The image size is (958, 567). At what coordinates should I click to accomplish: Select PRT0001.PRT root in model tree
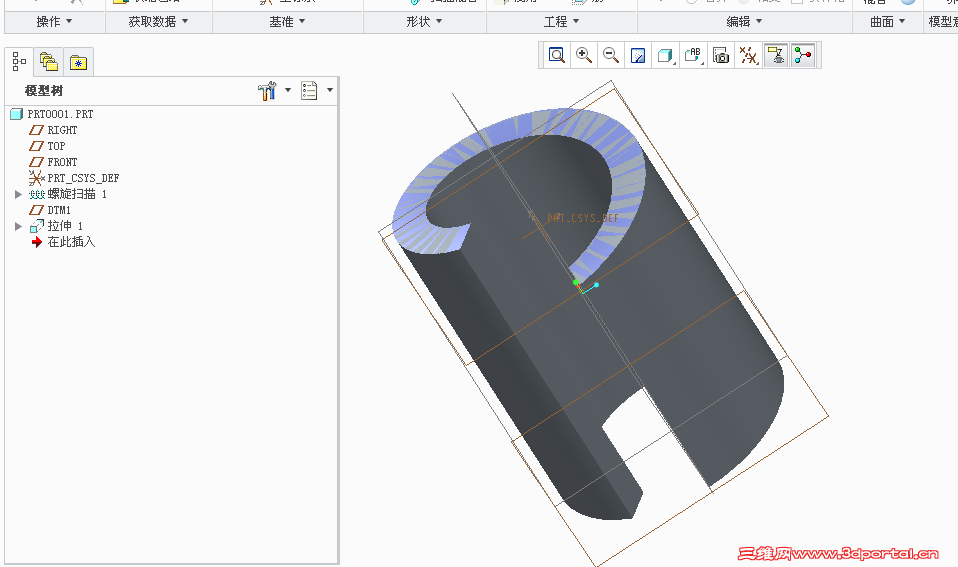(x=53, y=114)
